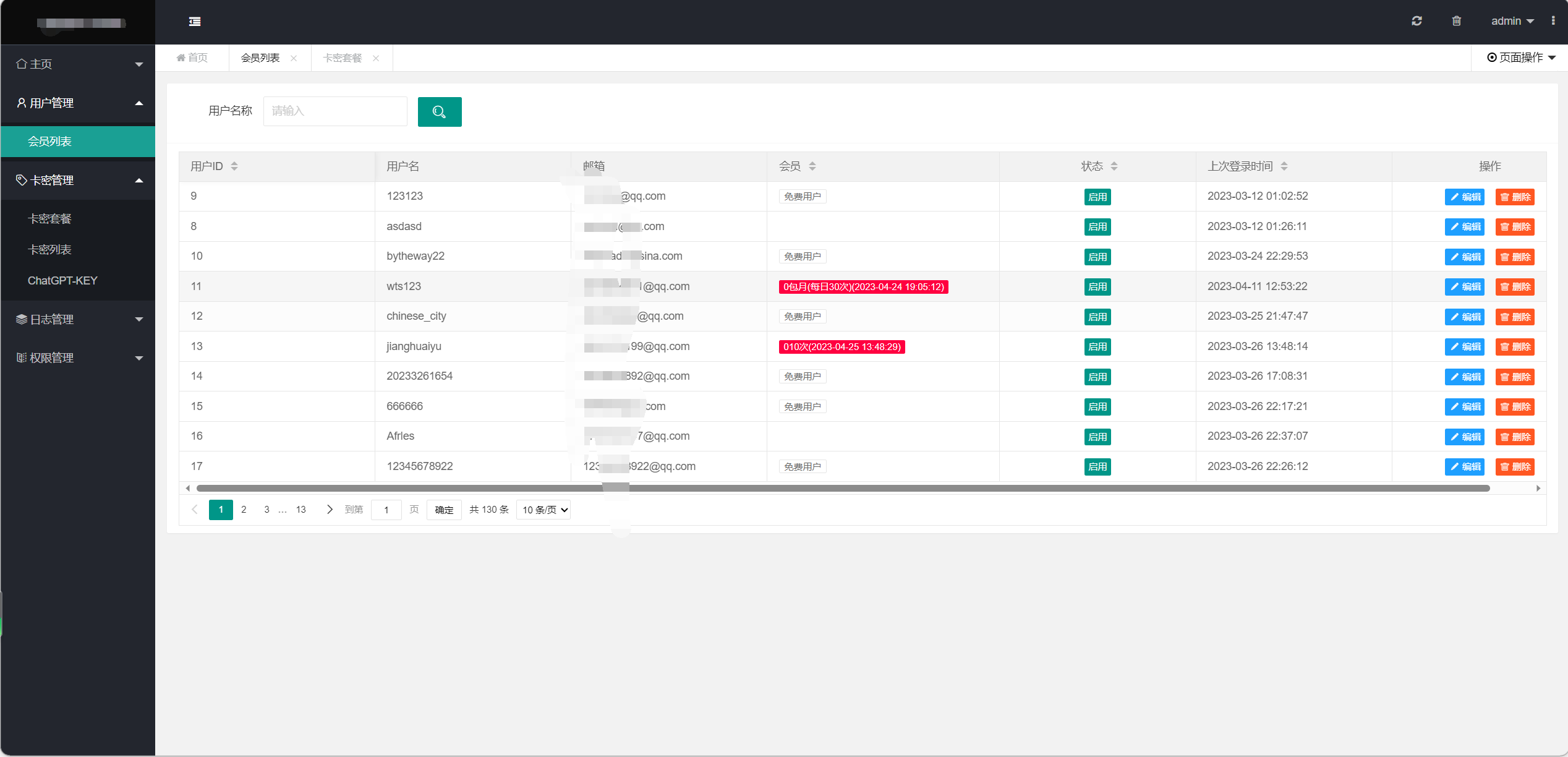Toggle 启用 status for user 123123

coord(1097,197)
